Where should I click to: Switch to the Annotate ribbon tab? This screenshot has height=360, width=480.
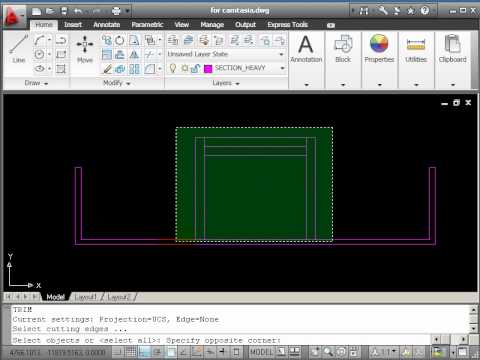[107, 25]
